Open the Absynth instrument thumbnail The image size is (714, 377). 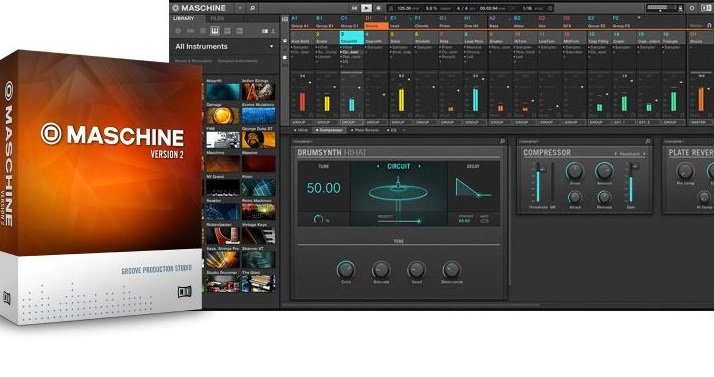click(223, 92)
